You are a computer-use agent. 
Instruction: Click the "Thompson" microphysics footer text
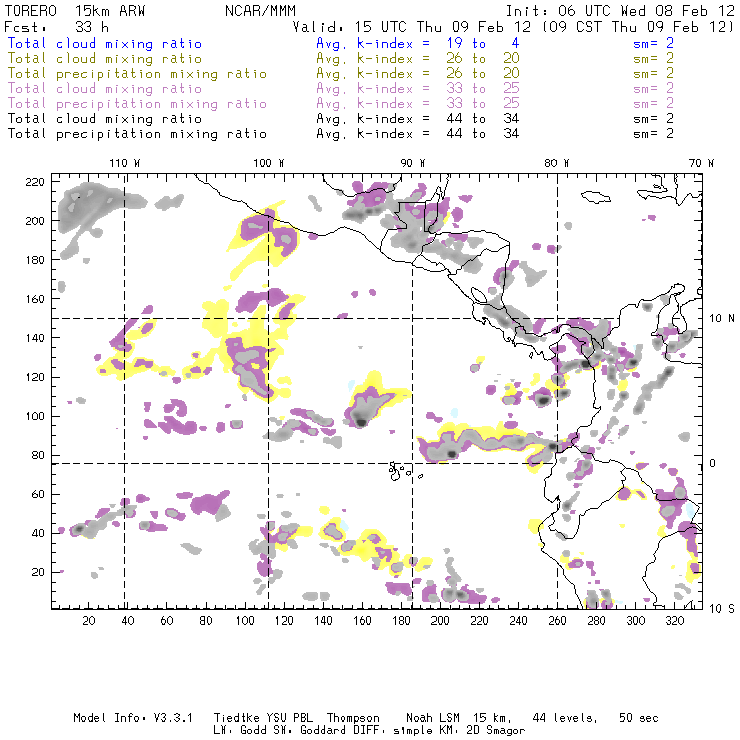point(353,718)
